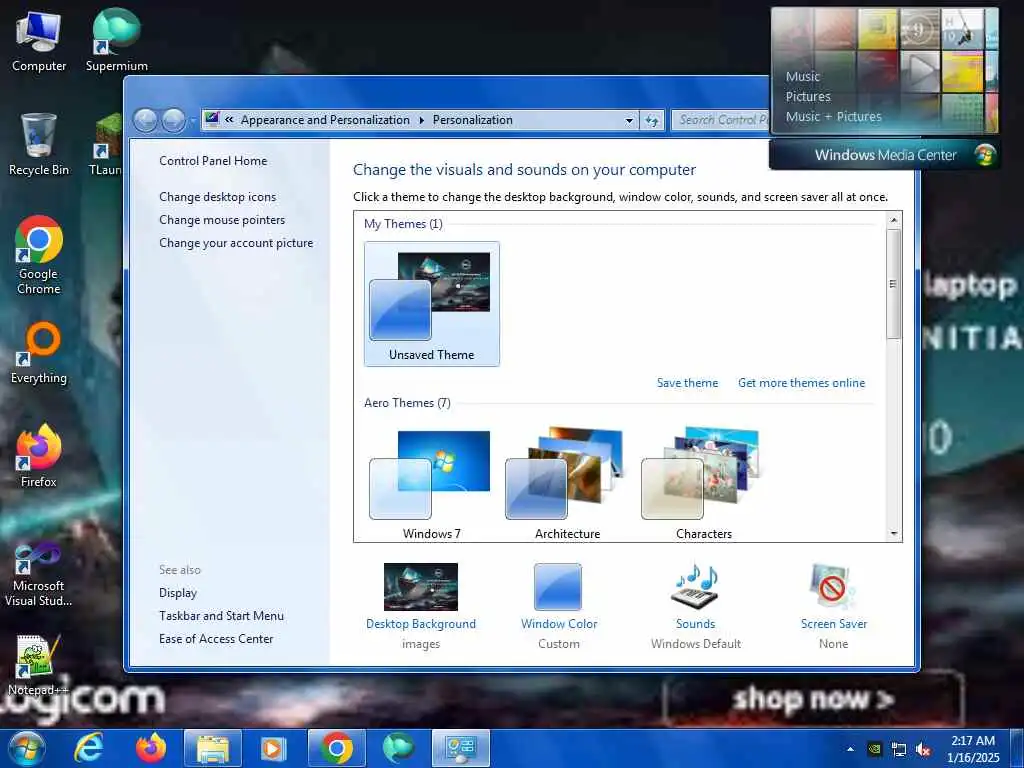
Task: Choose Music in Media Center gadget
Action: pos(803,76)
